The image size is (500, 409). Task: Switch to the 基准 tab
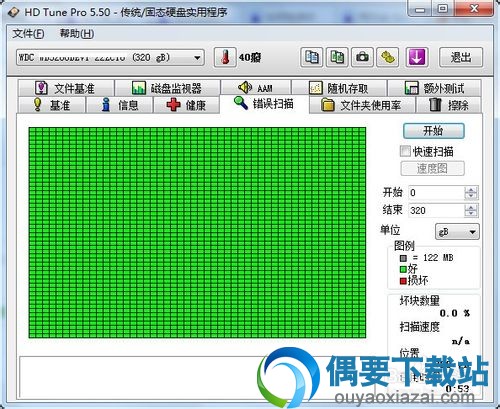(52, 105)
